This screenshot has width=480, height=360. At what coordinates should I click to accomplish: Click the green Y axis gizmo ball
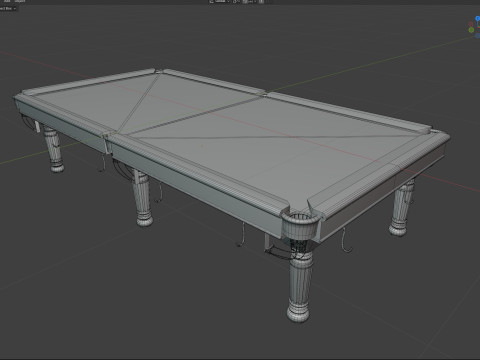471,30
